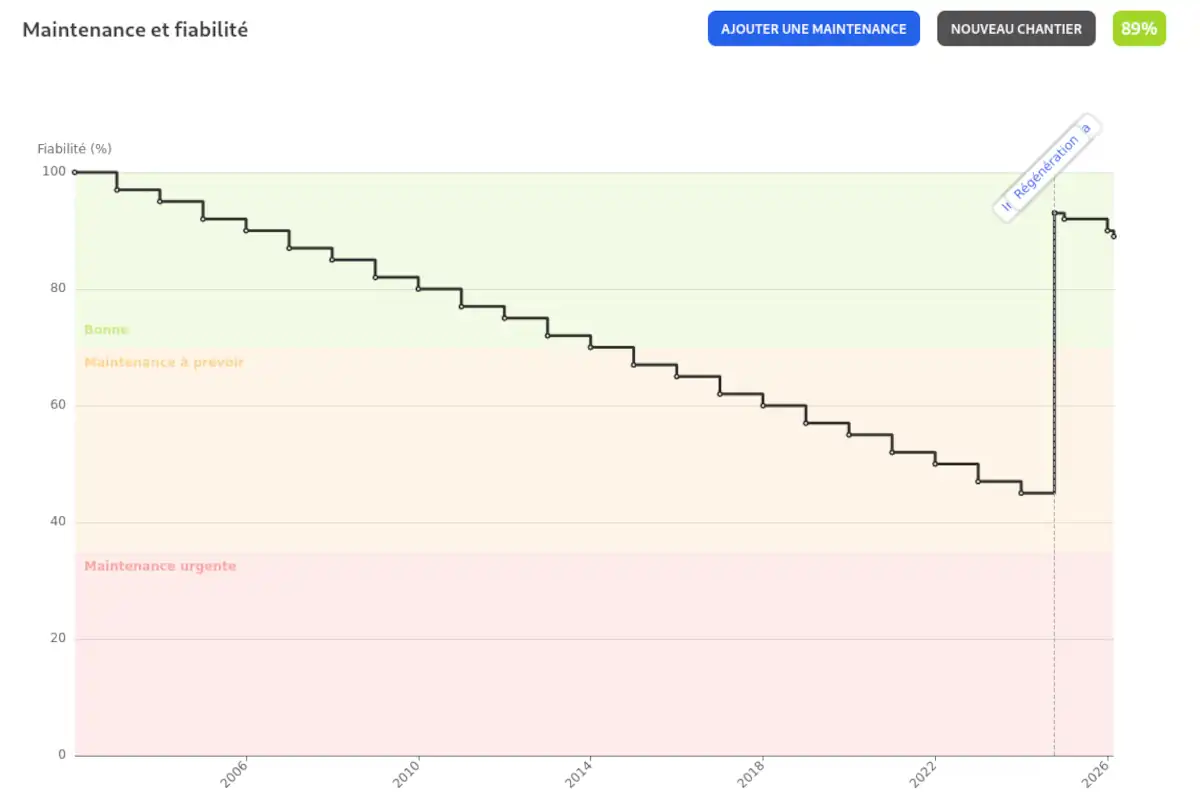The width and height of the screenshot is (1200, 800).
Task: Click the Maintenance et fiabilité heading
Action: (135, 29)
